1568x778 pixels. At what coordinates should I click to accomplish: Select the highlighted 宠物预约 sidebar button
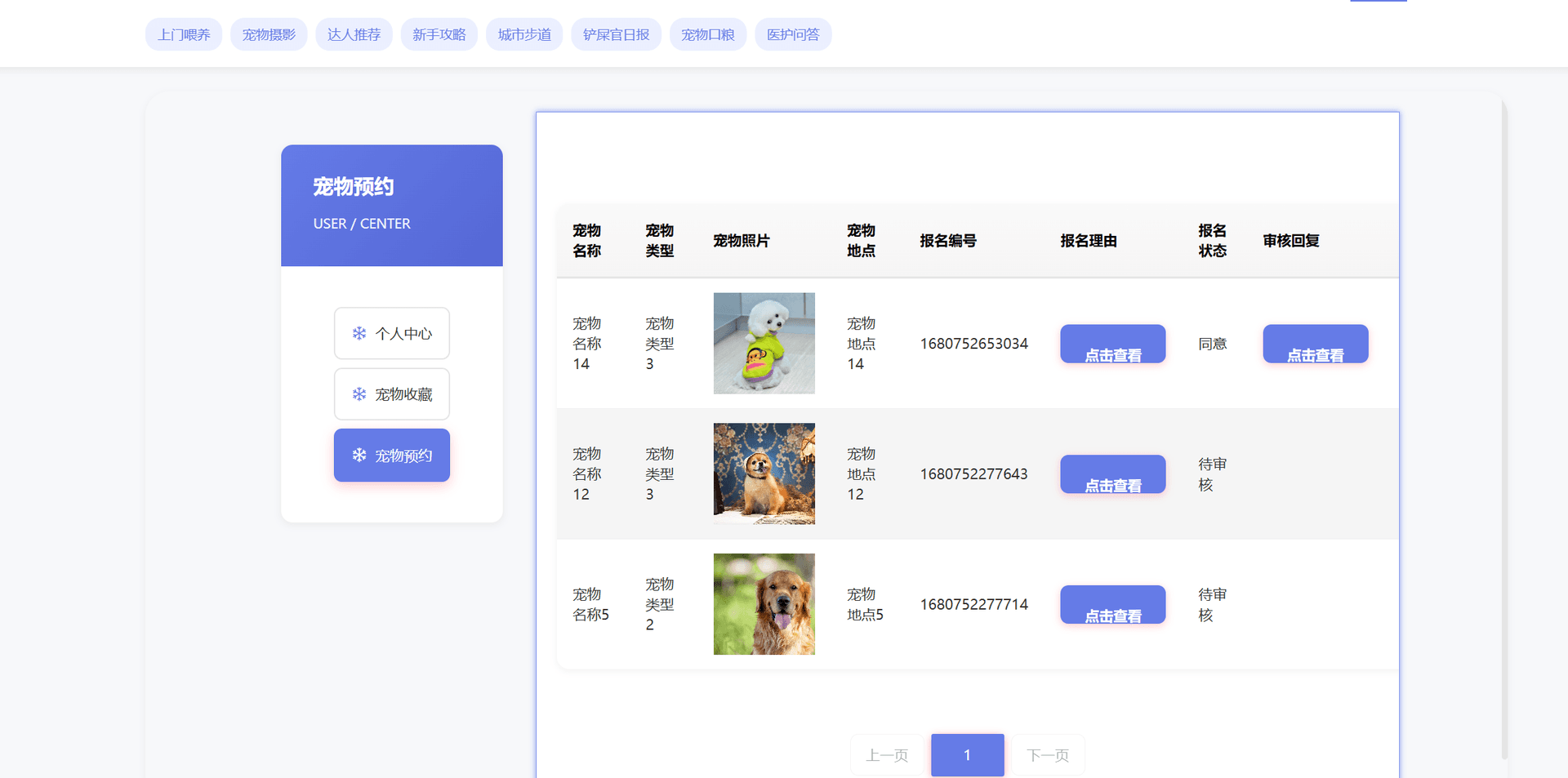pyautogui.click(x=391, y=455)
